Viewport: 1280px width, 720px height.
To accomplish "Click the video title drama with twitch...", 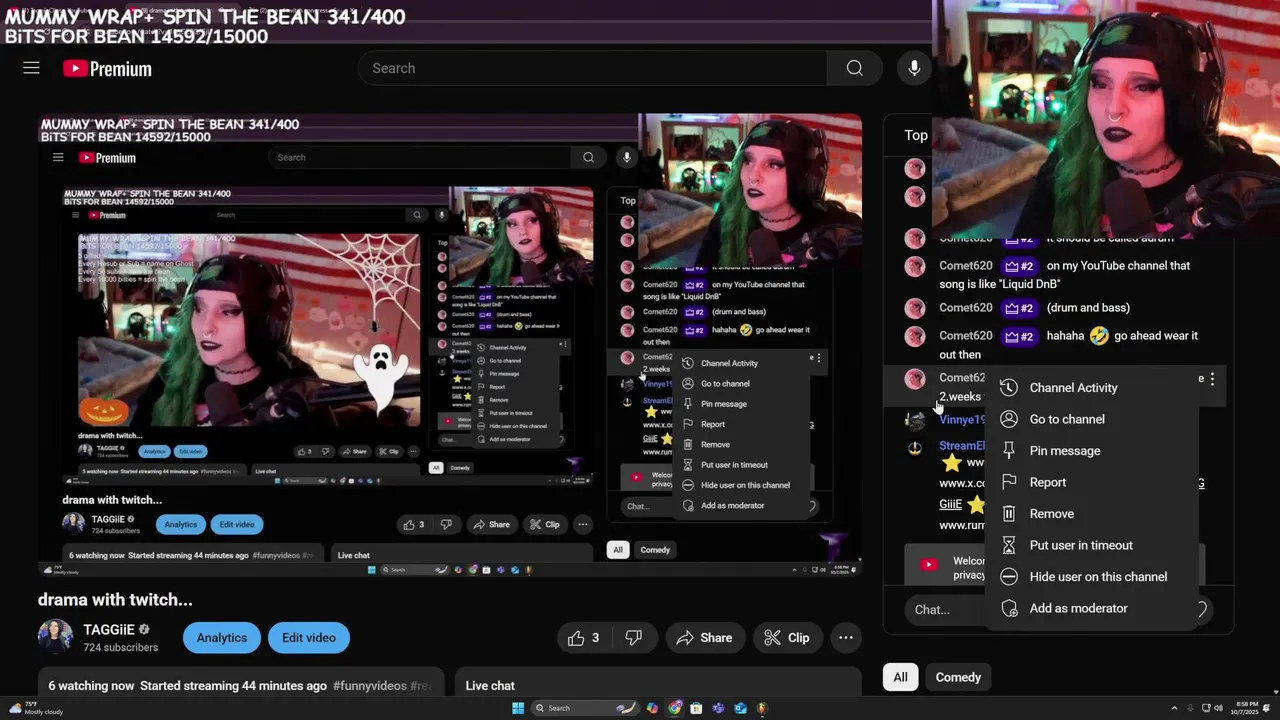I will pyautogui.click(x=115, y=600).
